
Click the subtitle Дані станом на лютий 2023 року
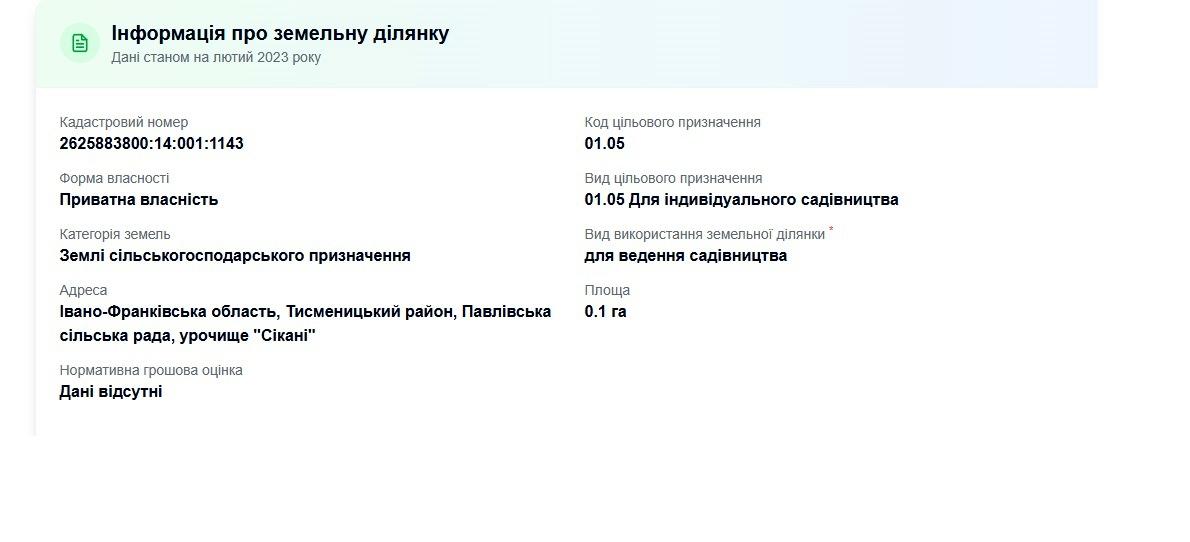216,58
